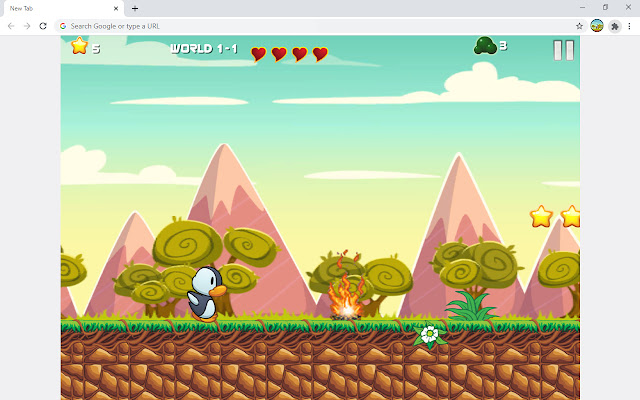Close the New Tab tab
The width and height of the screenshot is (640, 400).
tap(116, 8)
